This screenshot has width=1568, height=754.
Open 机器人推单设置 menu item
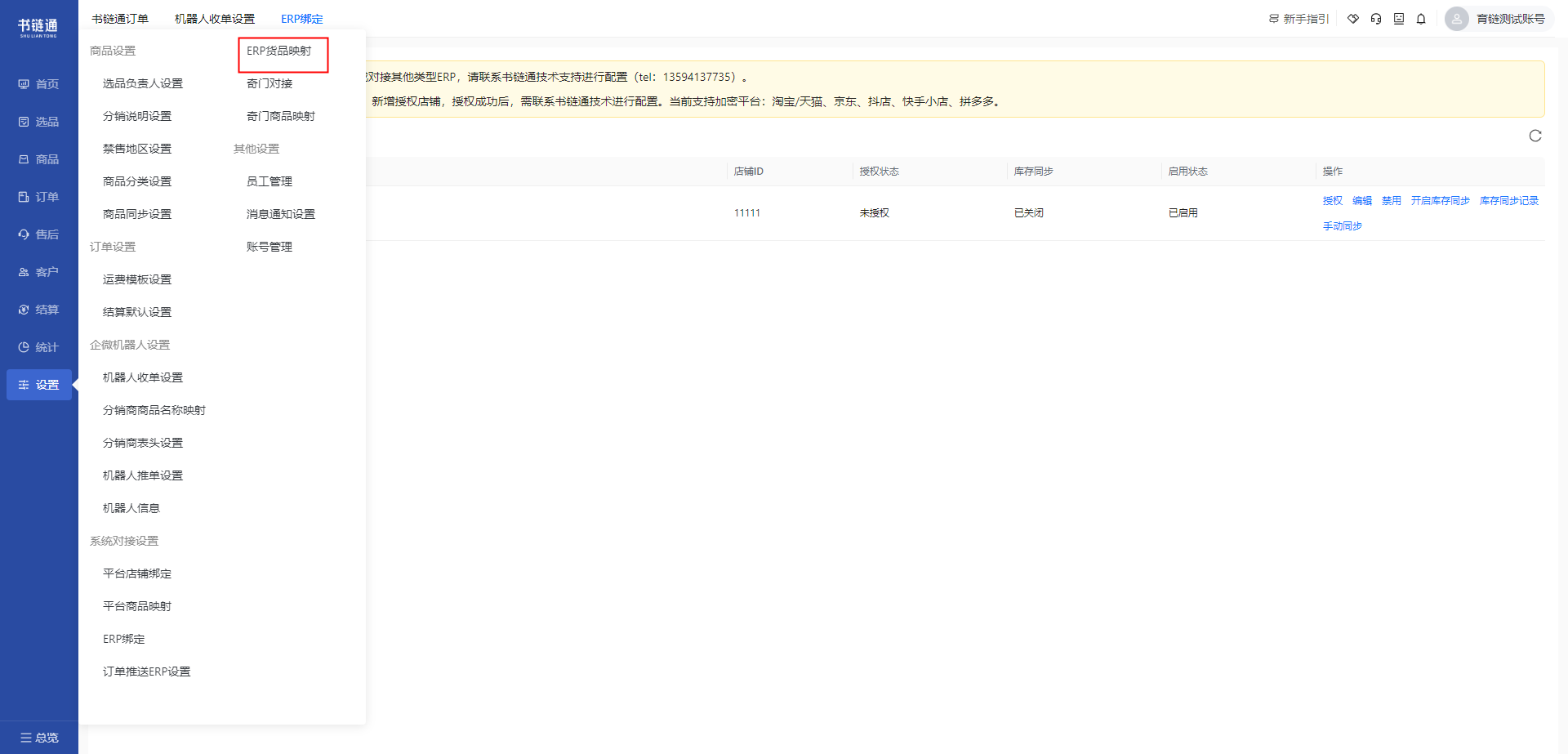coord(143,475)
